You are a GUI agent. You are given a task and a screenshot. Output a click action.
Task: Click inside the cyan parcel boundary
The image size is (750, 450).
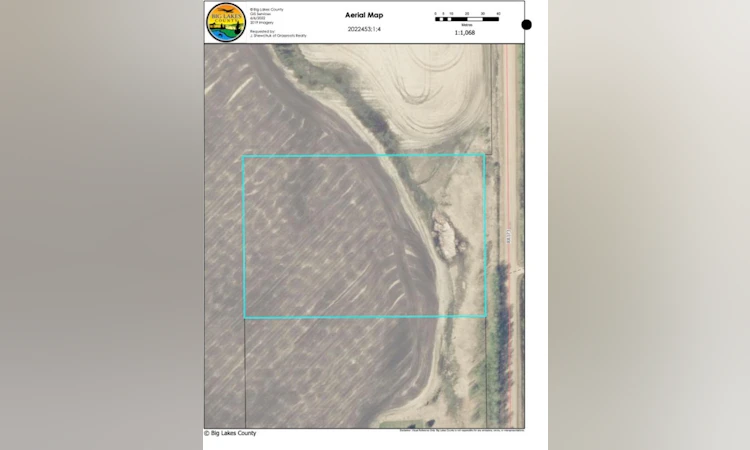pyautogui.click(x=364, y=236)
